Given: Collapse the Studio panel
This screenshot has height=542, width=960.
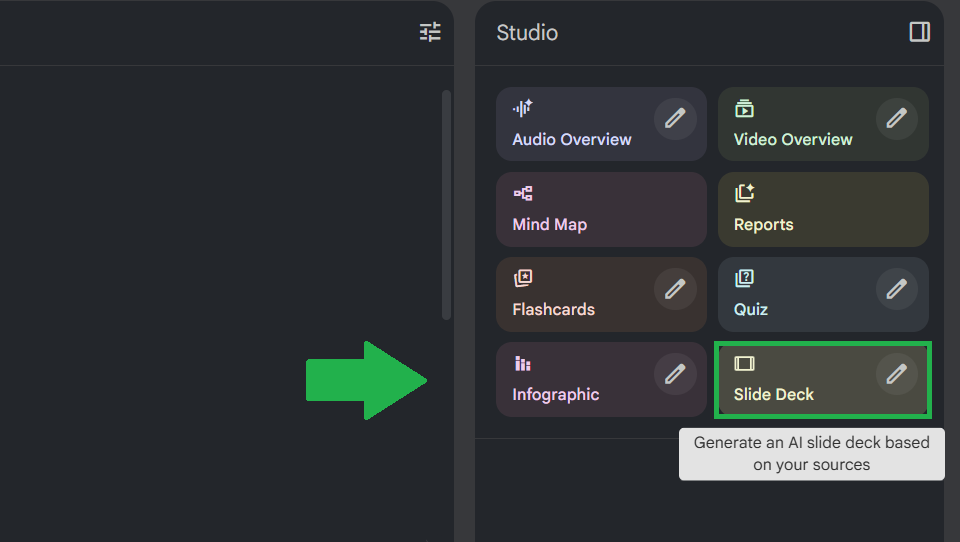Looking at the screenshot, I should 919,32.
